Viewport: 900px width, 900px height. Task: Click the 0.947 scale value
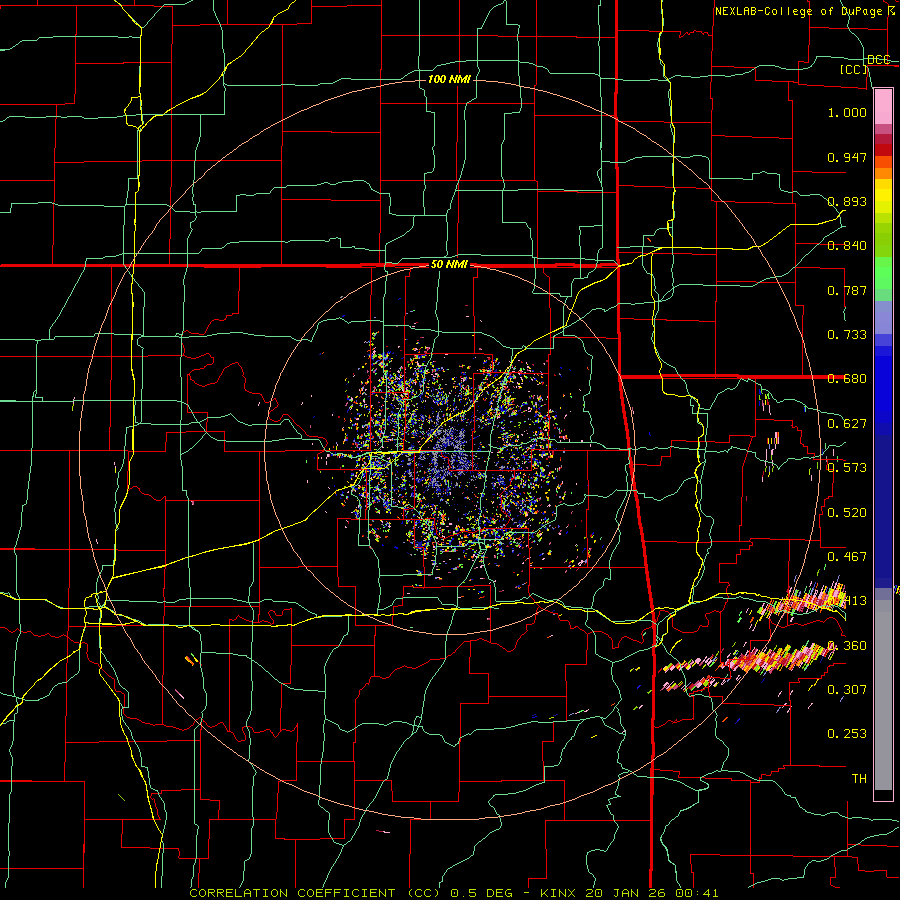(x=847, y=157)
